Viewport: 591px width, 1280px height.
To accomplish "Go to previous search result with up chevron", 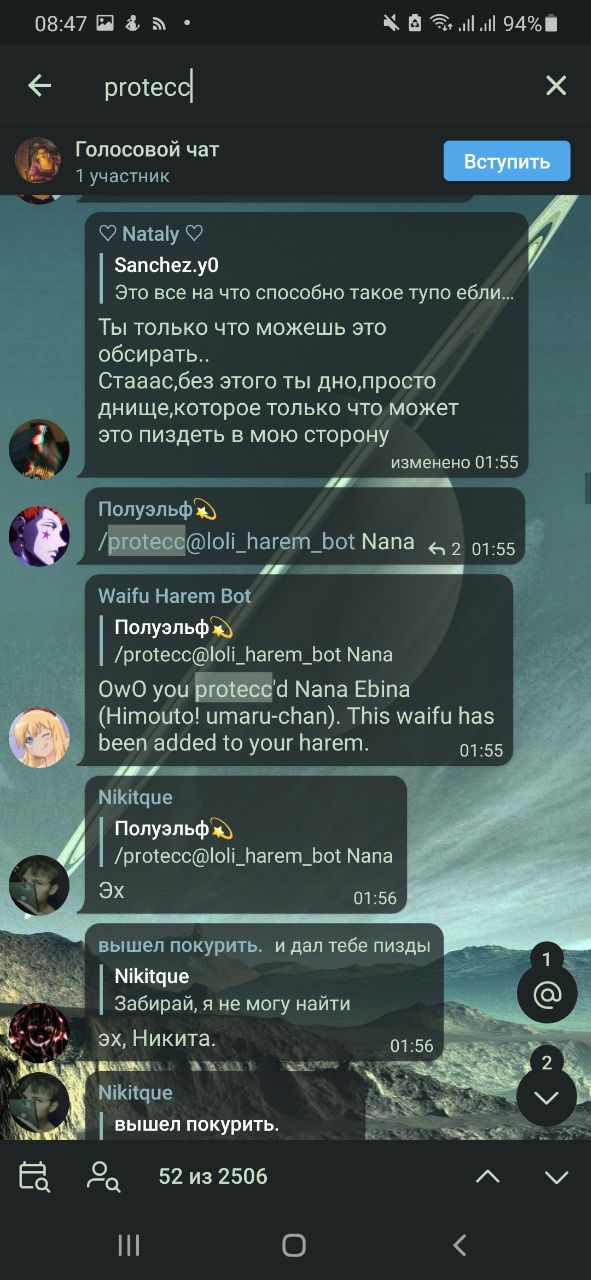I will tap(487, 1177).
